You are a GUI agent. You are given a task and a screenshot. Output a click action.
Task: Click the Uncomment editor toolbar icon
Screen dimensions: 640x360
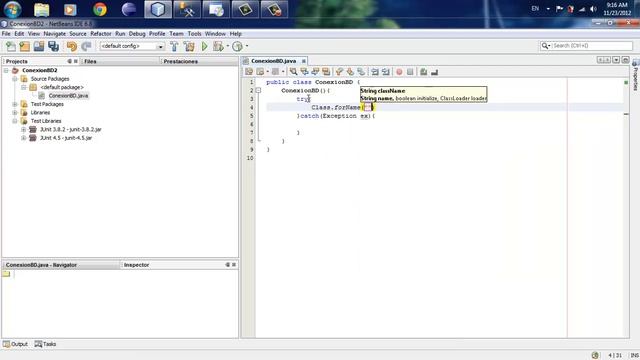[x=435, y=72]
